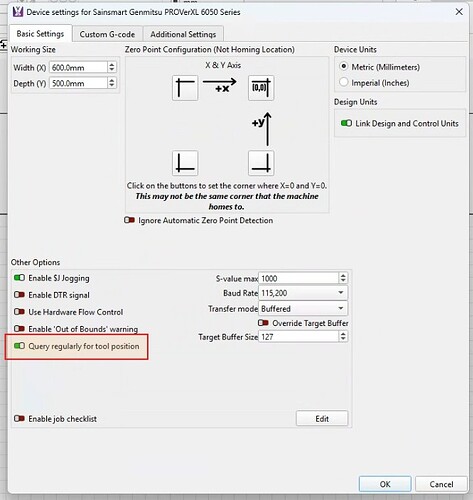Enable the DTR signal switch
Screen dimensions: 473x500
(x=19, y=295)
